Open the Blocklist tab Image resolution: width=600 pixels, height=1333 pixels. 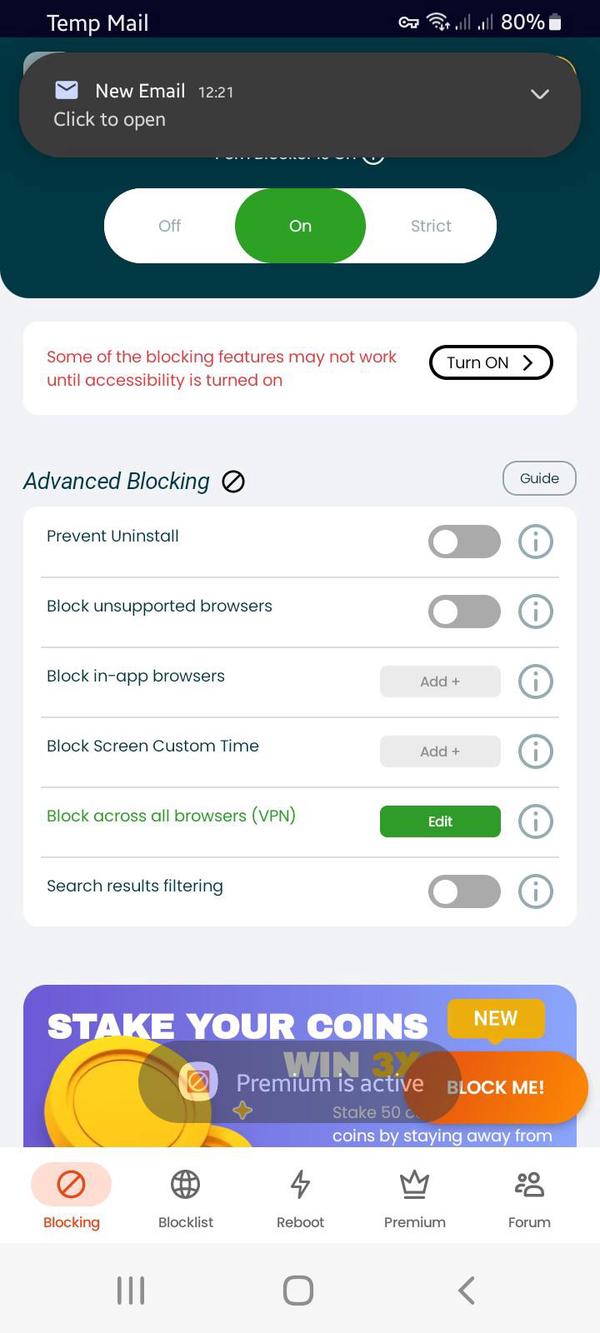click(x=186, y=1198)
